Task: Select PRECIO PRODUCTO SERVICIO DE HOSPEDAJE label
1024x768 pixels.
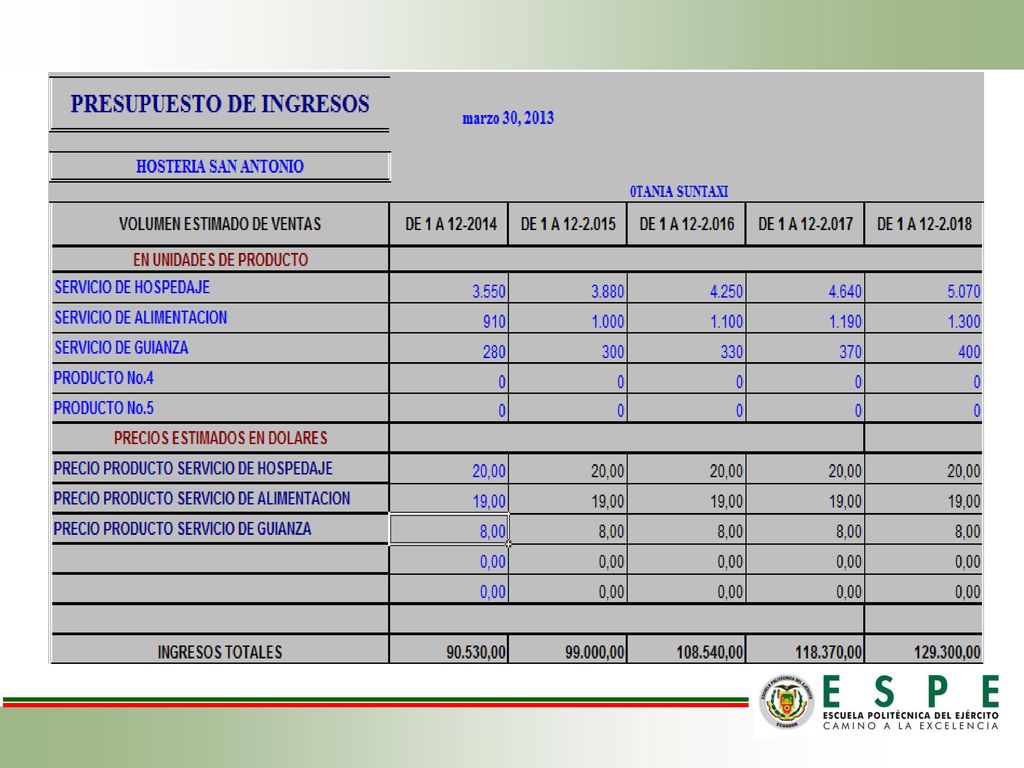Action: [x=193, y=468]
